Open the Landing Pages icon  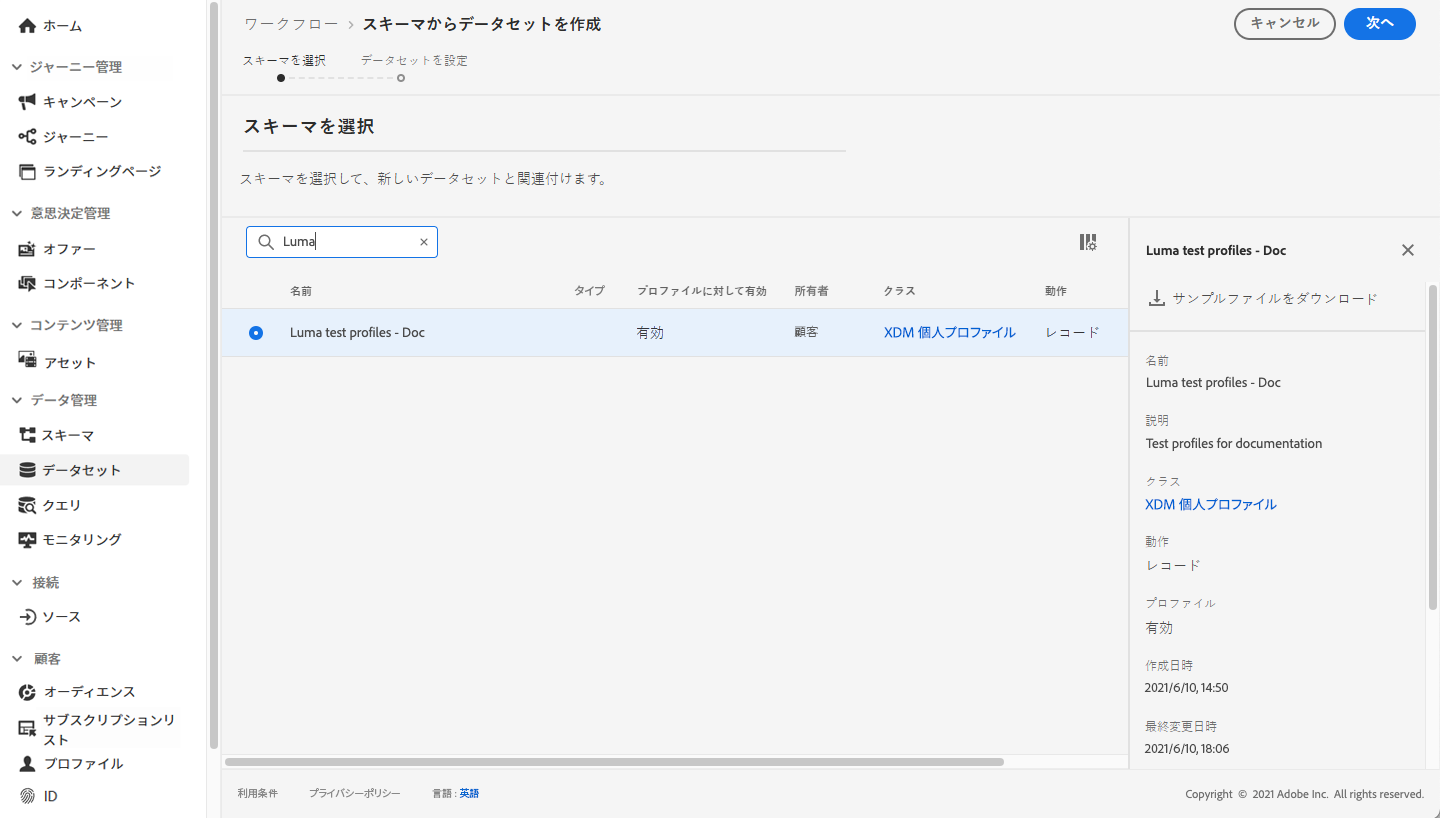27,172
